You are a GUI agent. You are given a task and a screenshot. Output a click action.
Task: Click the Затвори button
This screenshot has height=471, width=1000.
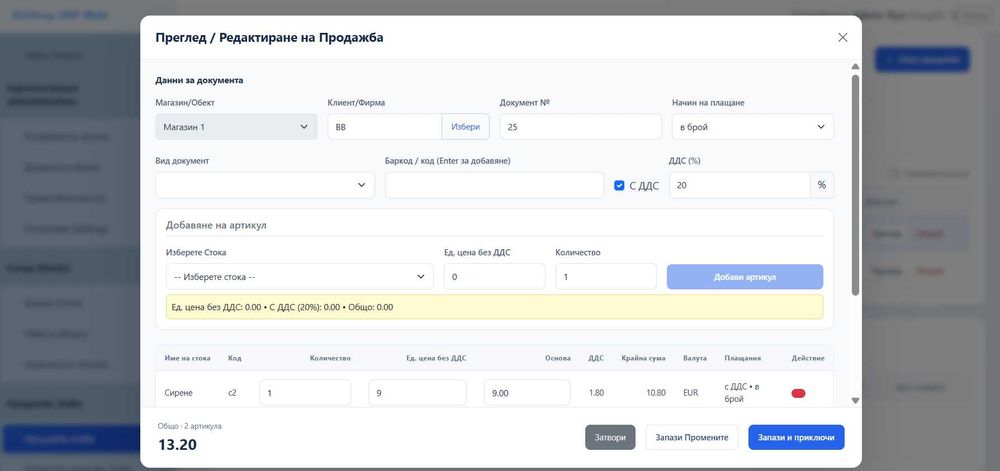(610, 438)
